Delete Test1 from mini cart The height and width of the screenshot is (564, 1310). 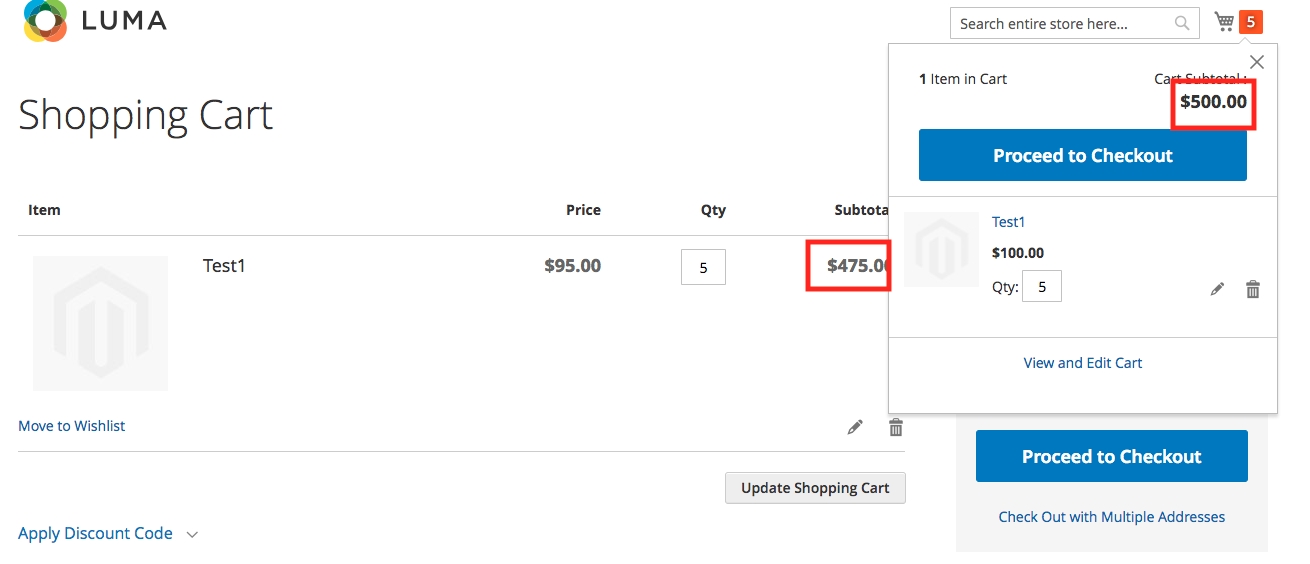[1252, 289]
